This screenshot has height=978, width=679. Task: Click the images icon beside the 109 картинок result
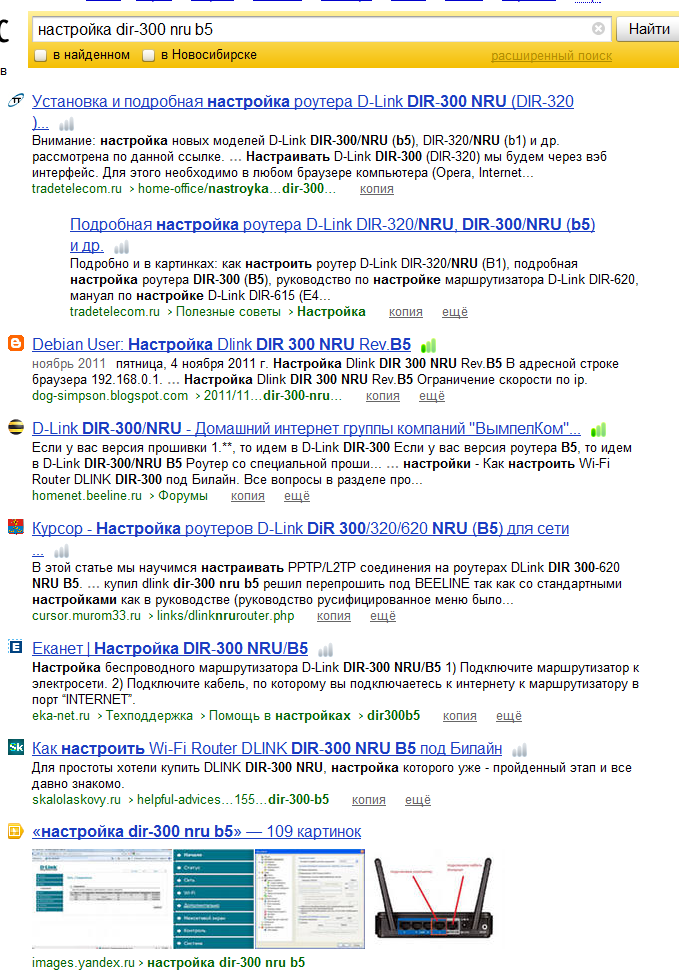[16, 831]
